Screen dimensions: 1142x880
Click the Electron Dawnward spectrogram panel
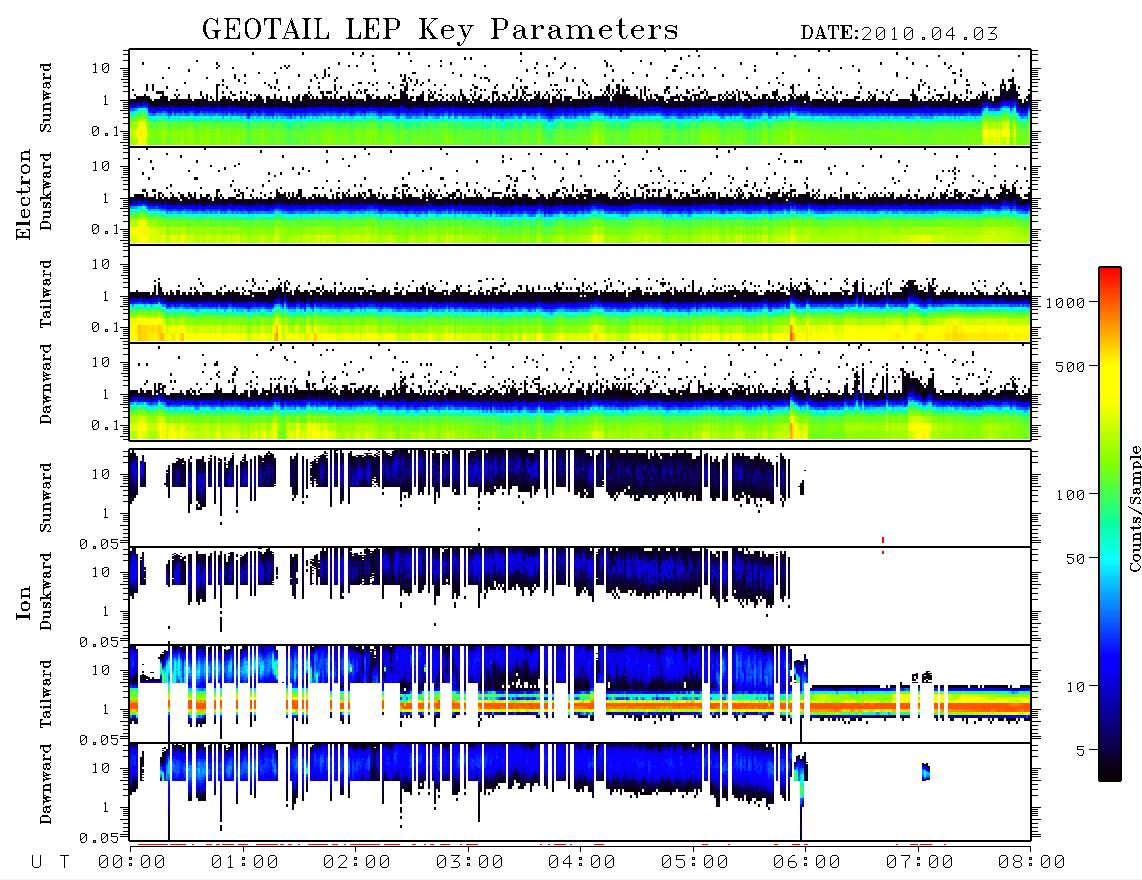point(580,391)
